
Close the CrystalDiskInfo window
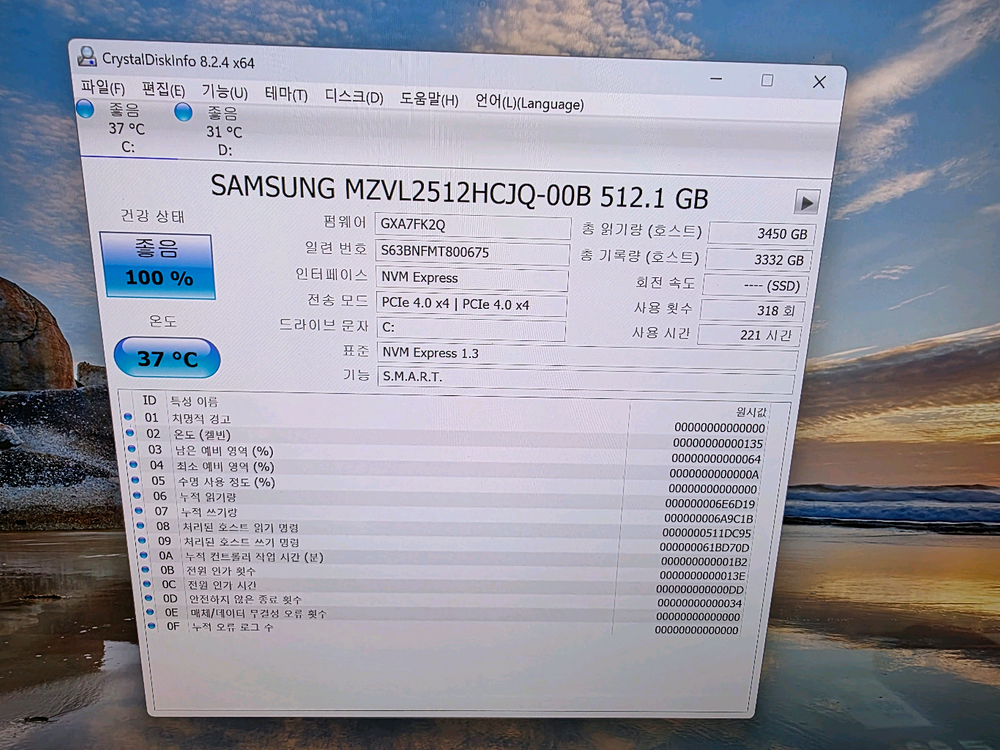820,82
